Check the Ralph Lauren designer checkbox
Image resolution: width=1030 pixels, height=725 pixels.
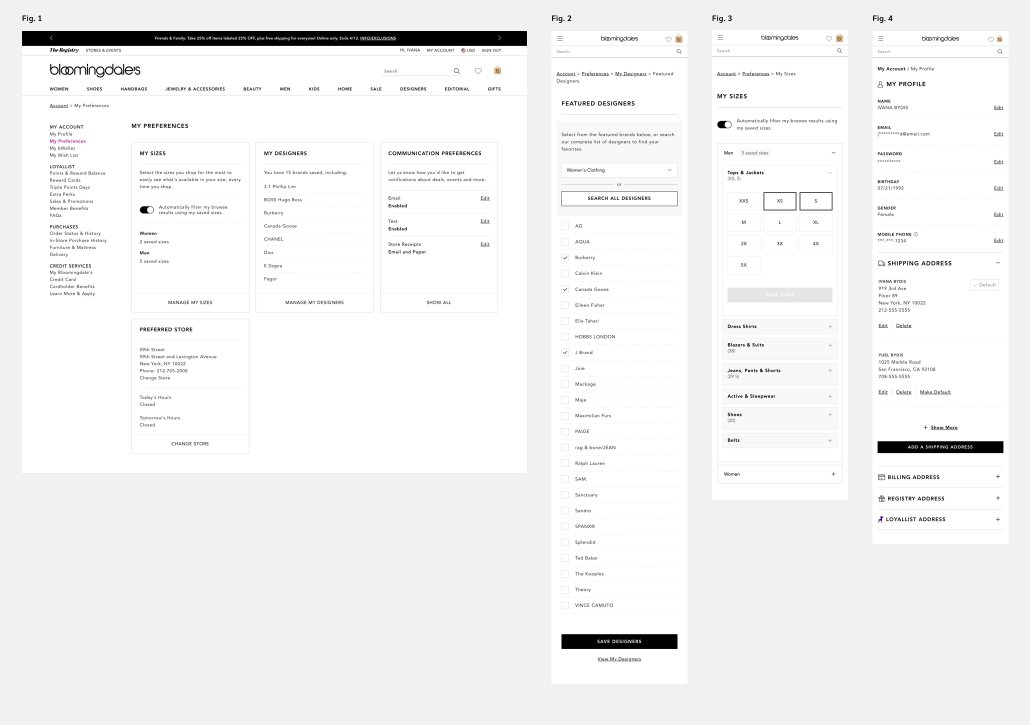tap(566, 463)
